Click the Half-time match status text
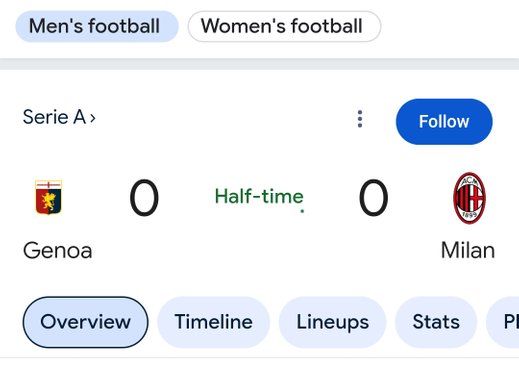This screenshot has width=519, height=380. tap(259, 196)
